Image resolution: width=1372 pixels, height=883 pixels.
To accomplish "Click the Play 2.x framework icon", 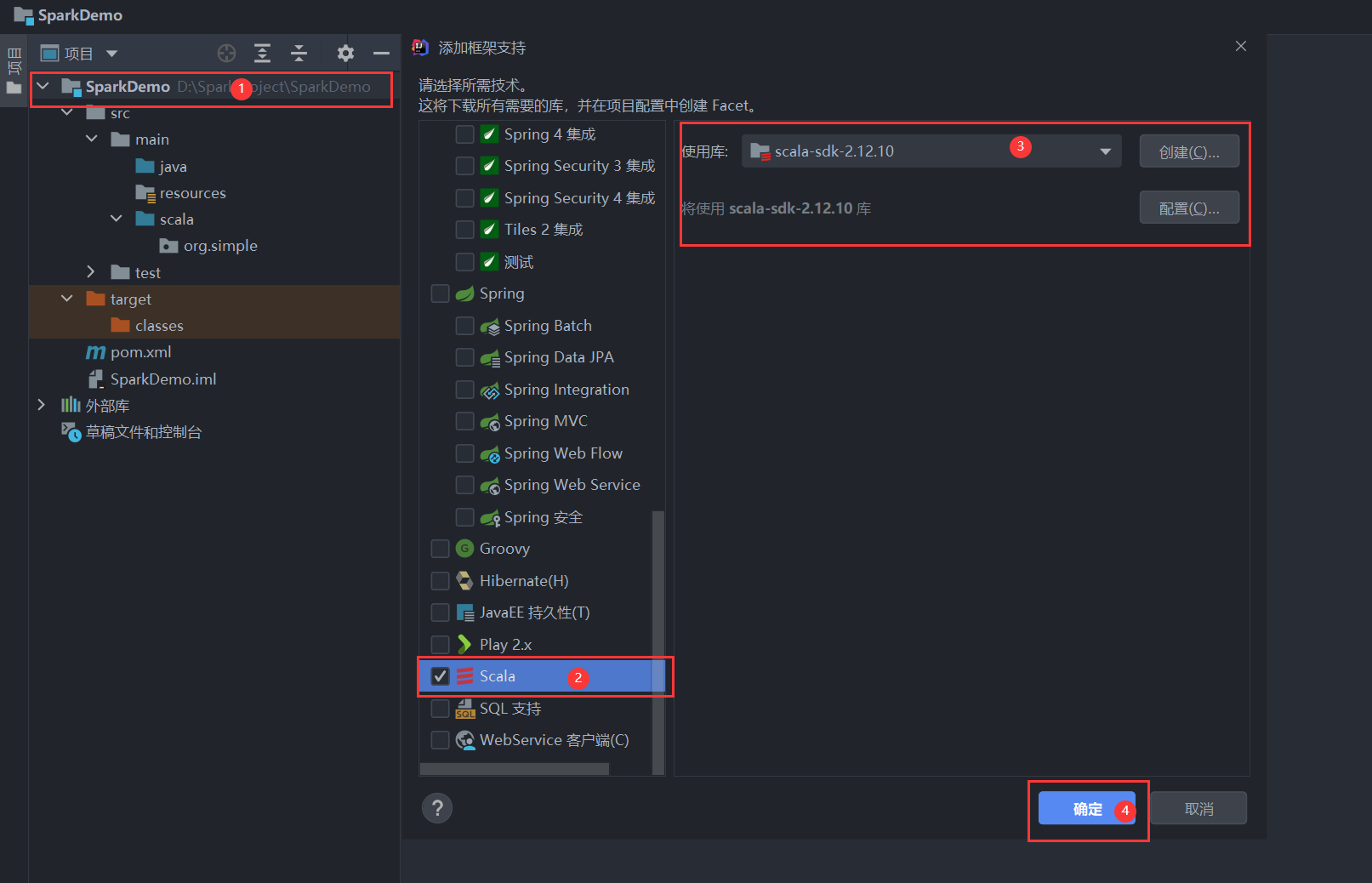I will click(x=464, y=644).
